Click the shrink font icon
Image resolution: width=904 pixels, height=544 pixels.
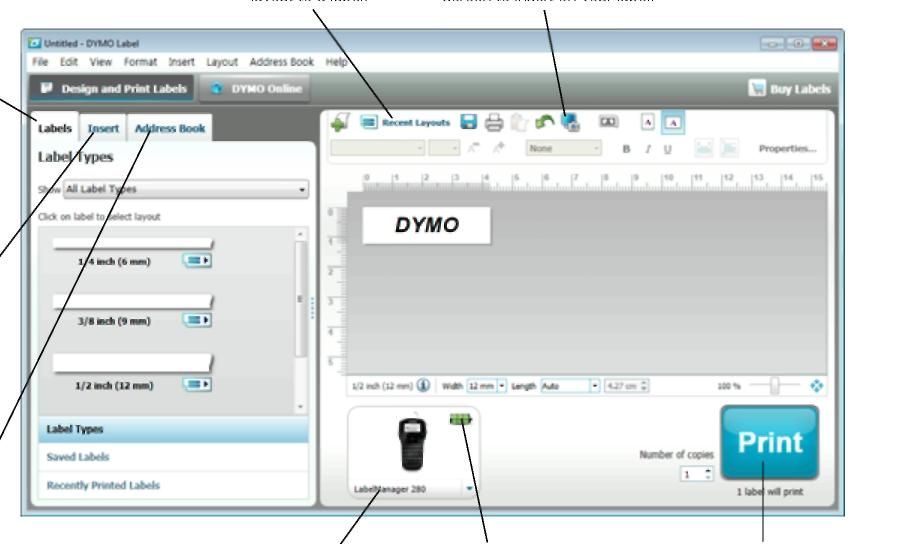tap(473, 148)
